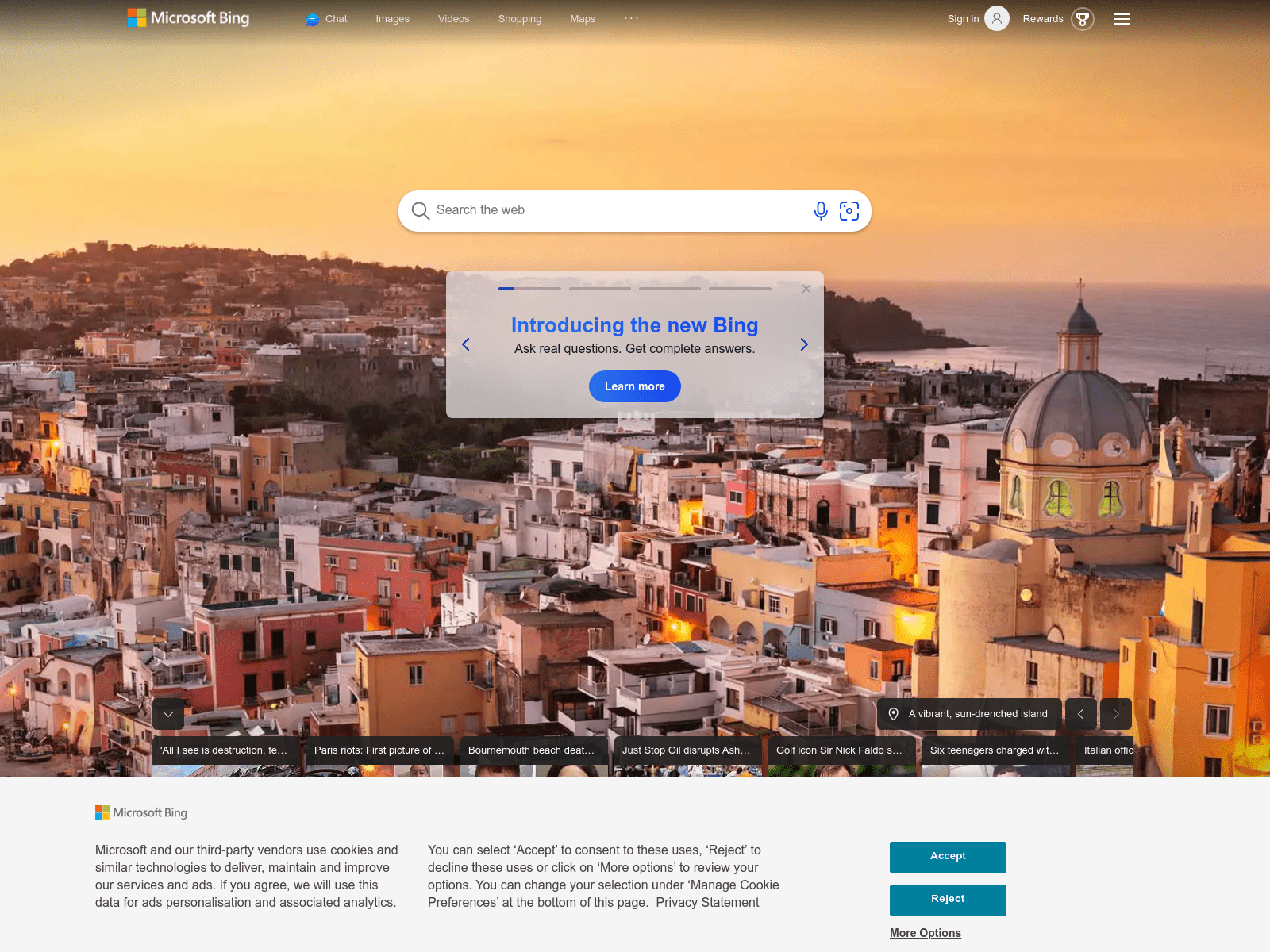Screen dimensions: 1270x952
Task: Click the magnifying glass search icon
Action: (421, 210)
